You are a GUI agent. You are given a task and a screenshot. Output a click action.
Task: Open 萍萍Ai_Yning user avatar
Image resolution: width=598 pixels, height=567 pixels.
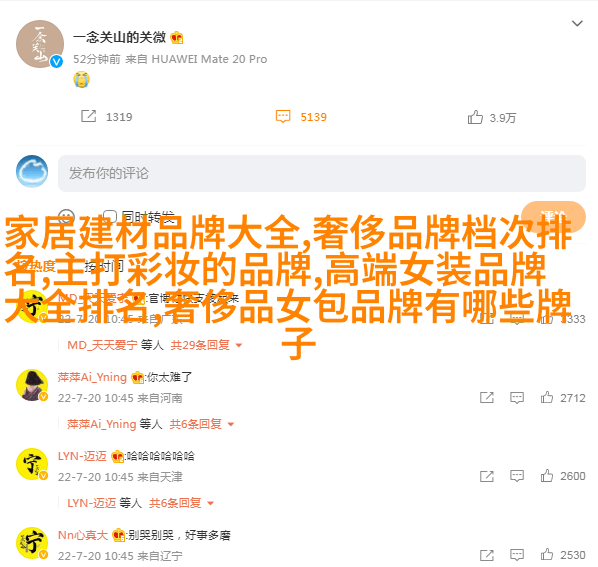coord(32,385)
